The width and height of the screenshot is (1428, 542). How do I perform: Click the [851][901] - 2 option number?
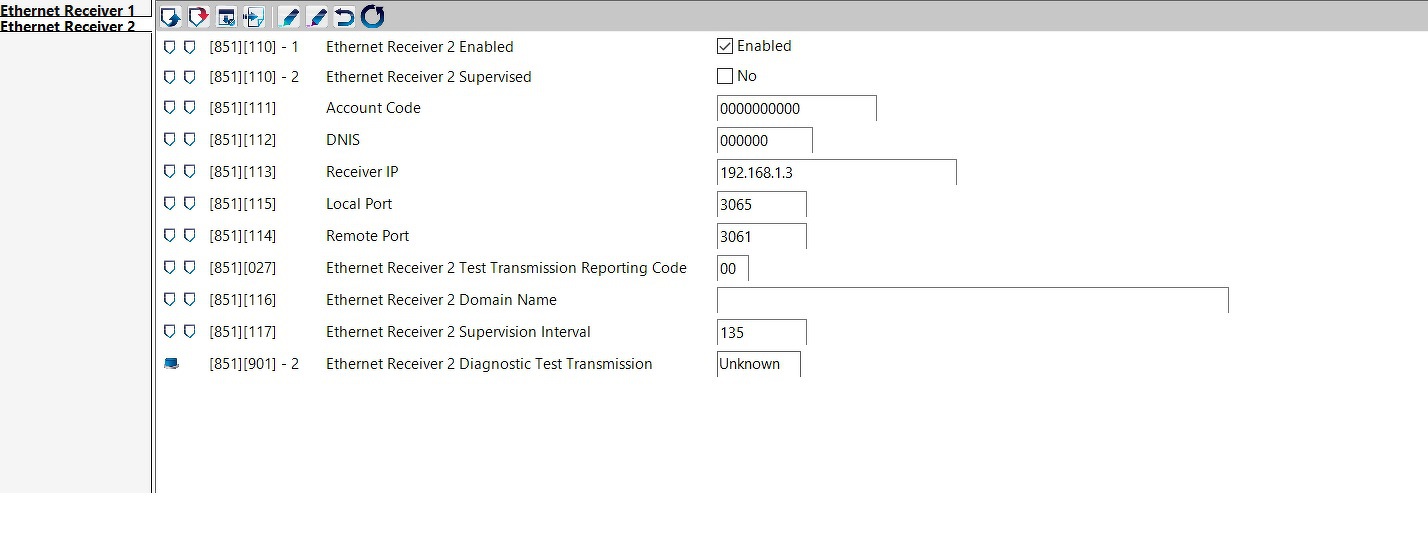(x=254, y=364)
